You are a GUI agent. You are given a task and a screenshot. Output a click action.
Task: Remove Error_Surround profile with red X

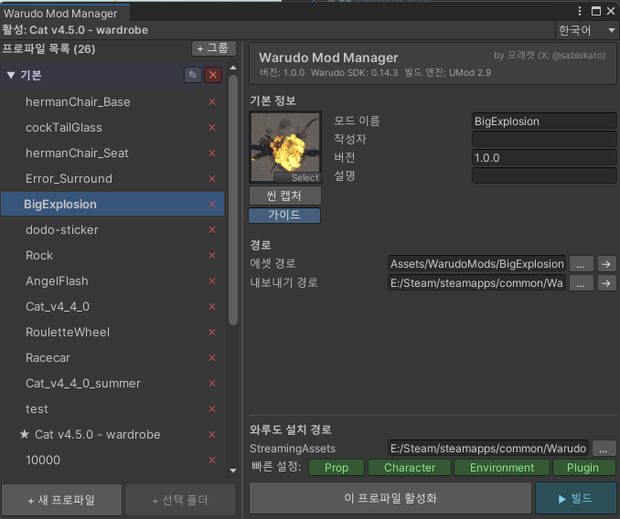[x=212, y=179]
